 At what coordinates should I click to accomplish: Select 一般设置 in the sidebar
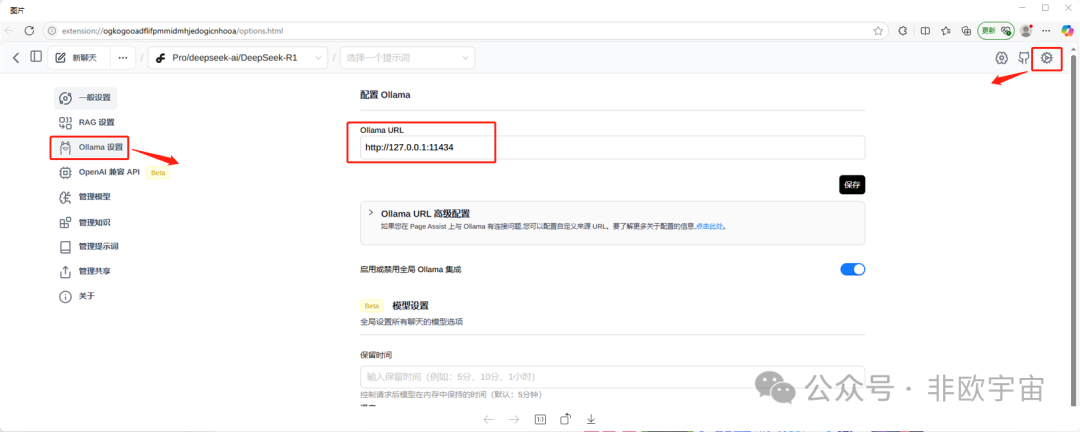pyautogui.click(x=85, y=98)
